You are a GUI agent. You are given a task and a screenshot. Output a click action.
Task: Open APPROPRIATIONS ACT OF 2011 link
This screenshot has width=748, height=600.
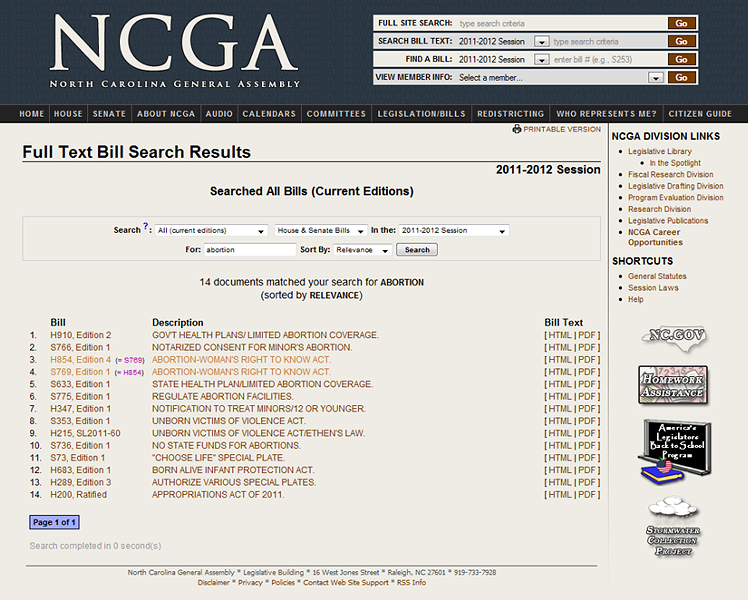(218, 495)
